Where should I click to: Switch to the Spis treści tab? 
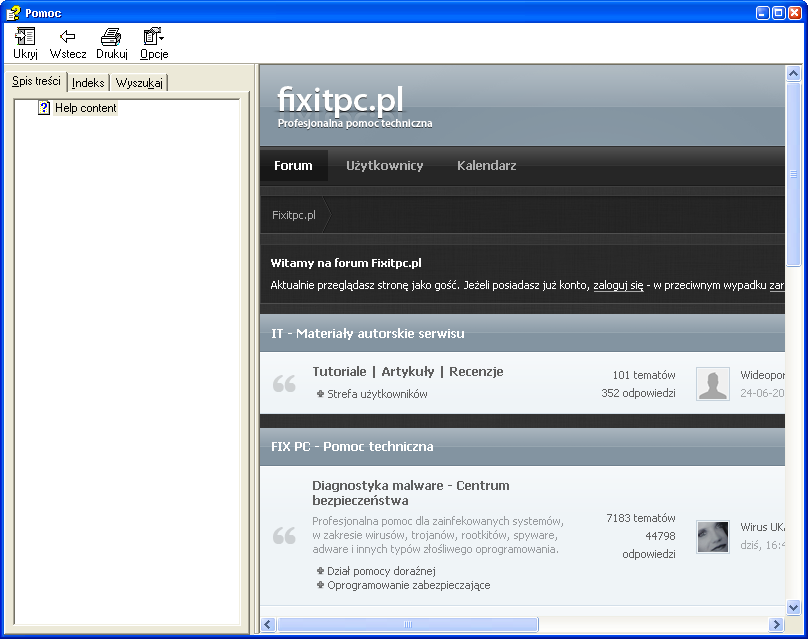[36, 81]
